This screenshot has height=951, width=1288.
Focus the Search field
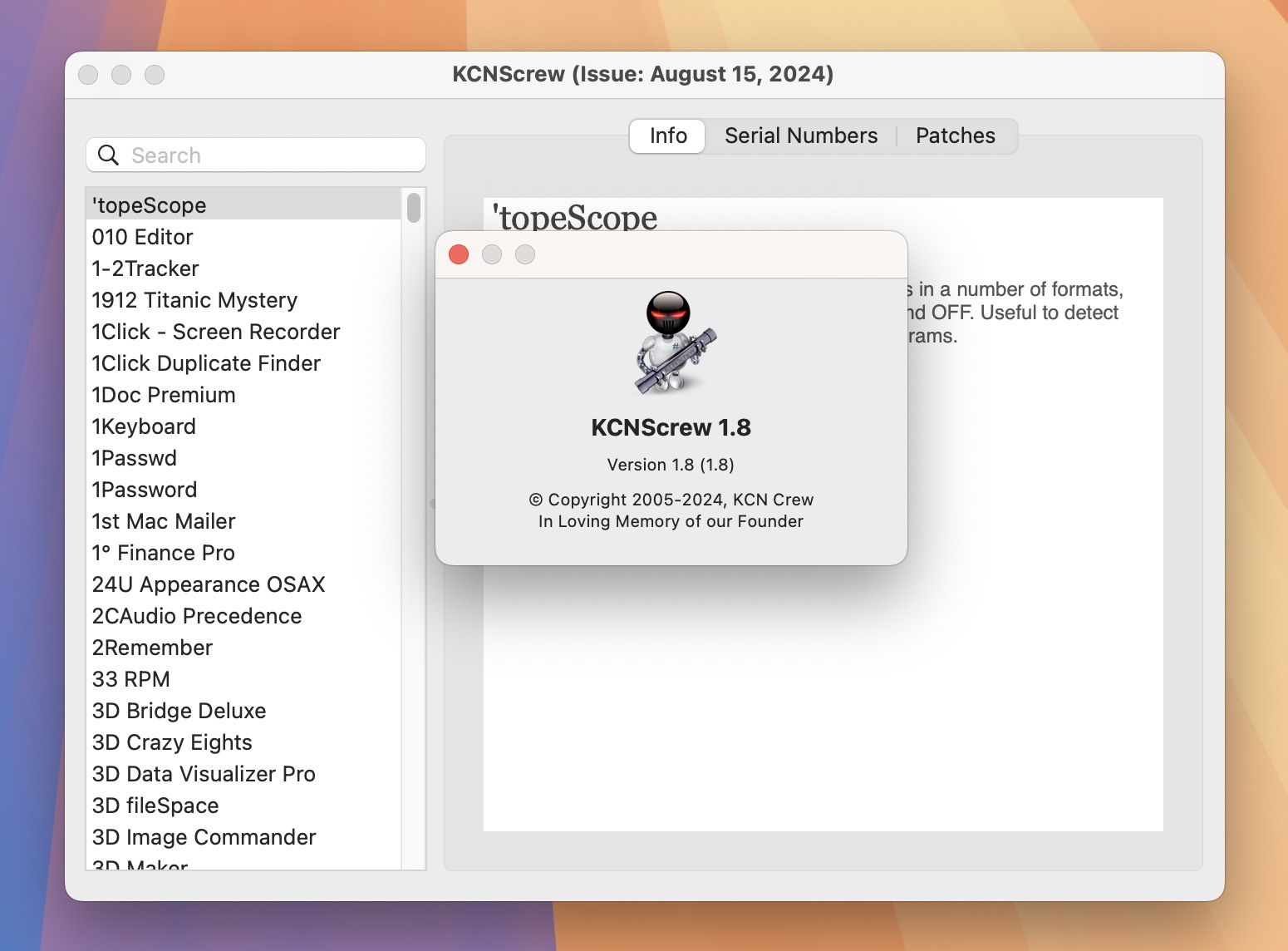point(256,155)
